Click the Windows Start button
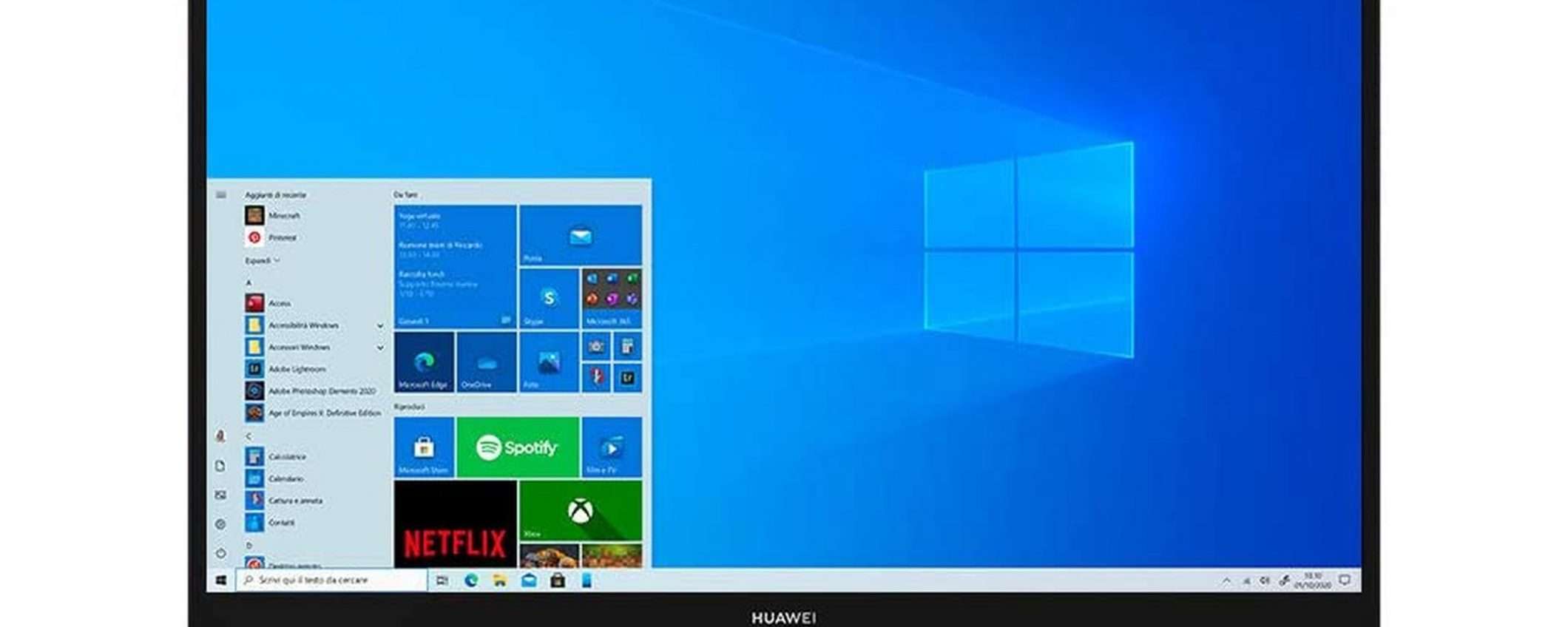Viewport: 1568px width, 627px height. coord(221,580)
